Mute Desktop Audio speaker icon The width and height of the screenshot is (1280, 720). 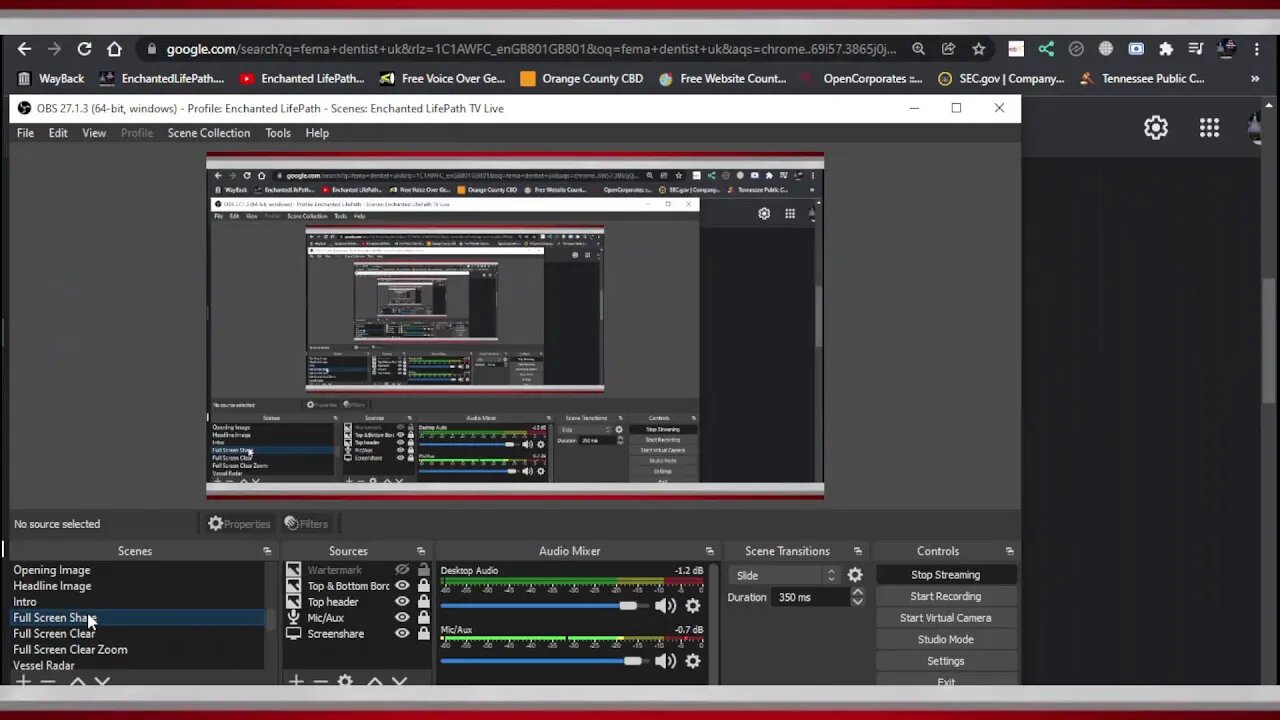665,605
